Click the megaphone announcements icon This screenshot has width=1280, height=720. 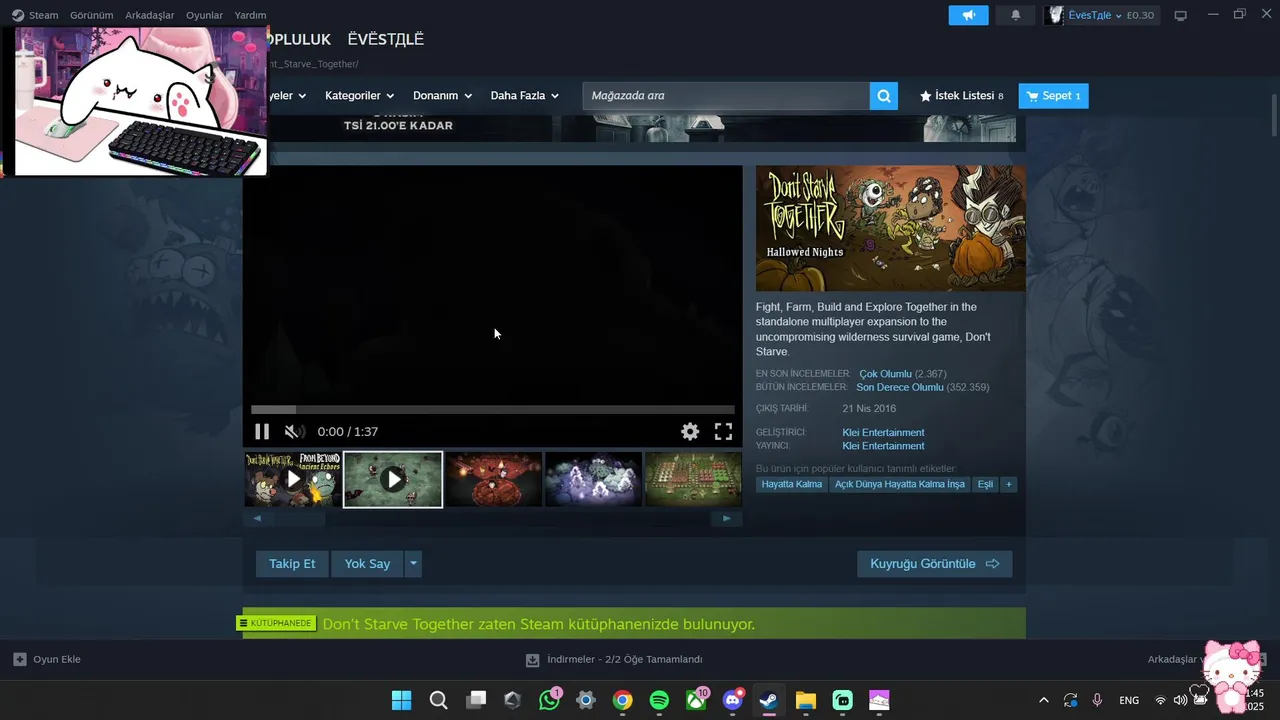(968, 15)
